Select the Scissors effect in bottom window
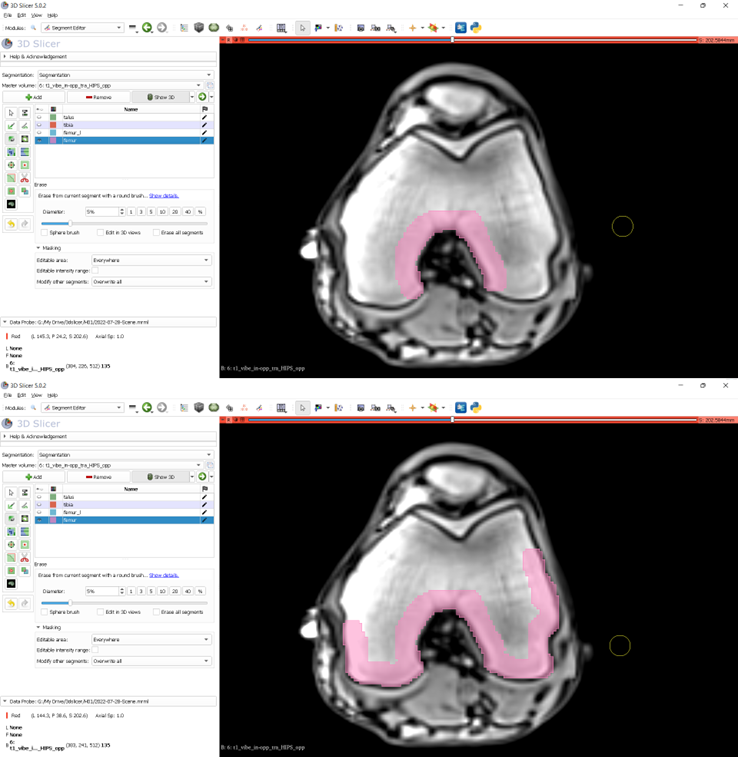The height and width of the screenshot is (757, 738). click(25, 558)
